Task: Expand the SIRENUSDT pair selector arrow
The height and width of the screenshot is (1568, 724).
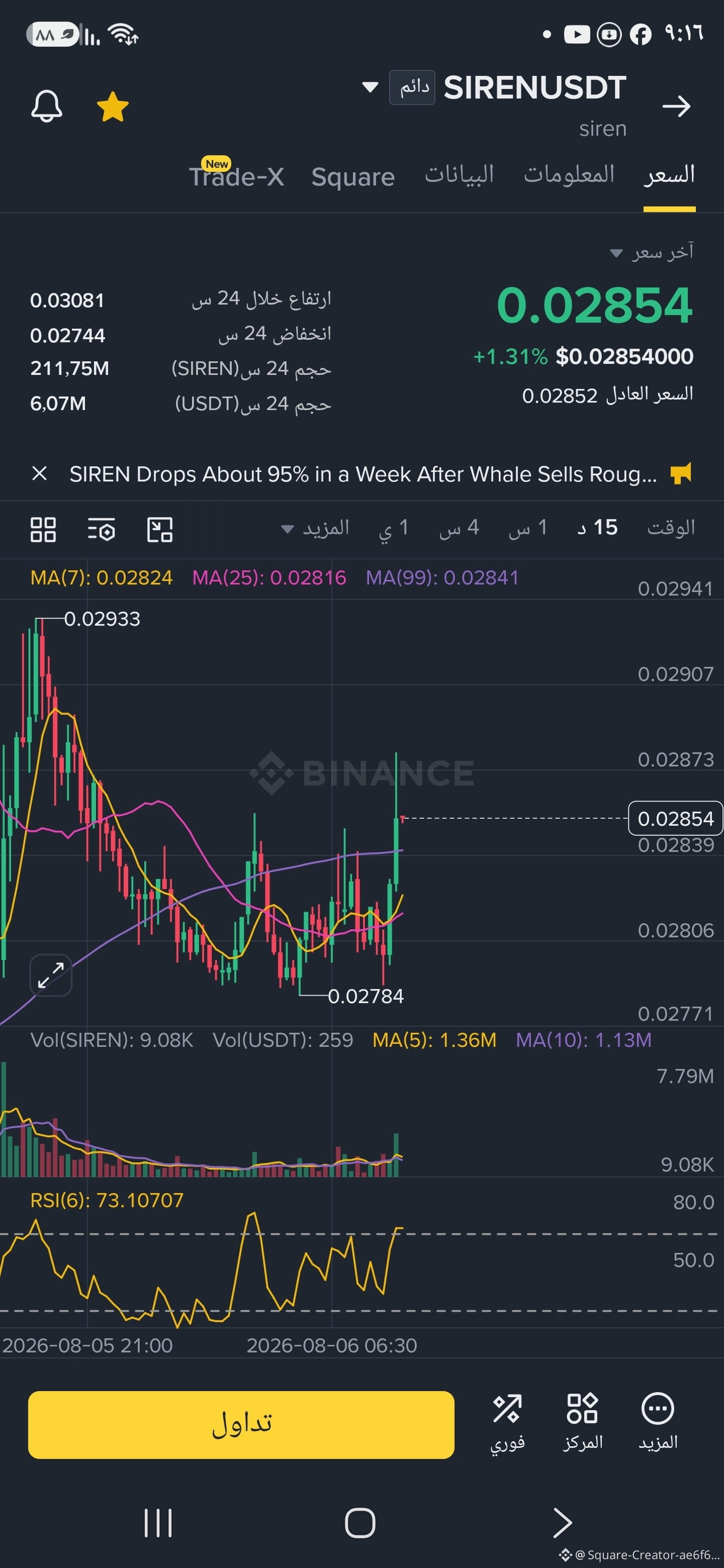Action: (x=370, y=87)
